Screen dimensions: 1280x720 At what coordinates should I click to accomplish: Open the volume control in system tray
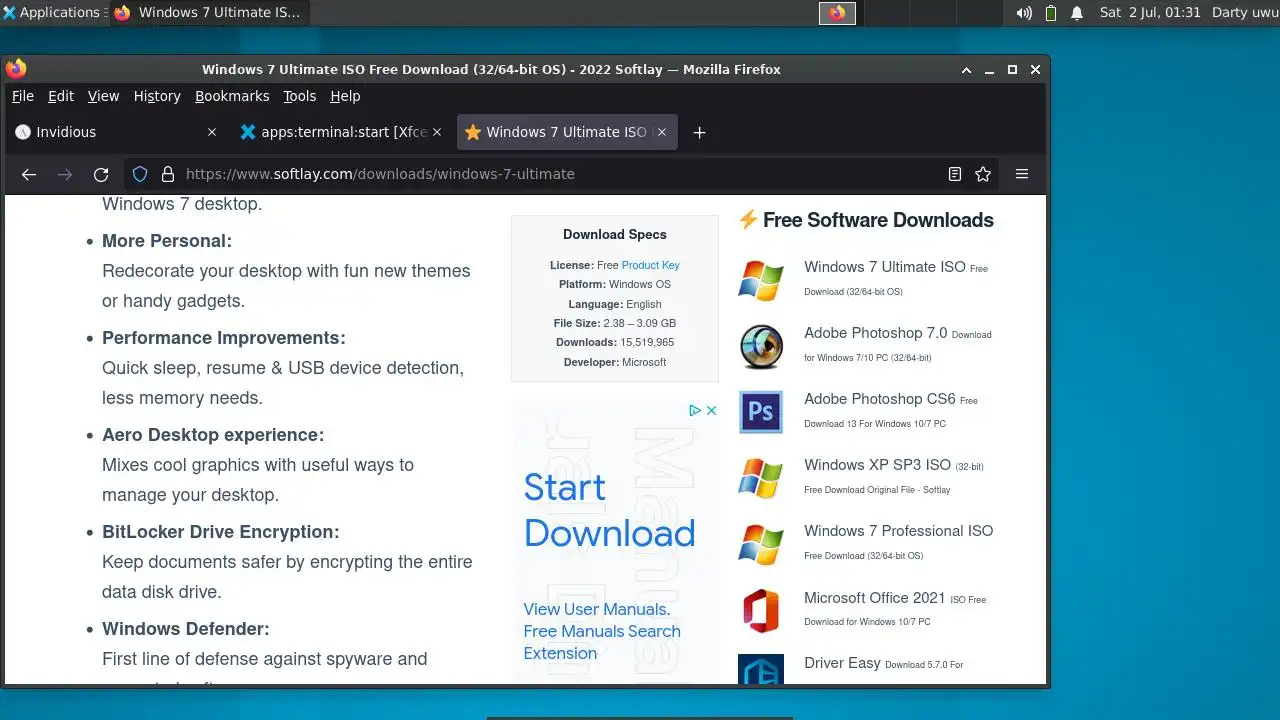pos(1024,13)
